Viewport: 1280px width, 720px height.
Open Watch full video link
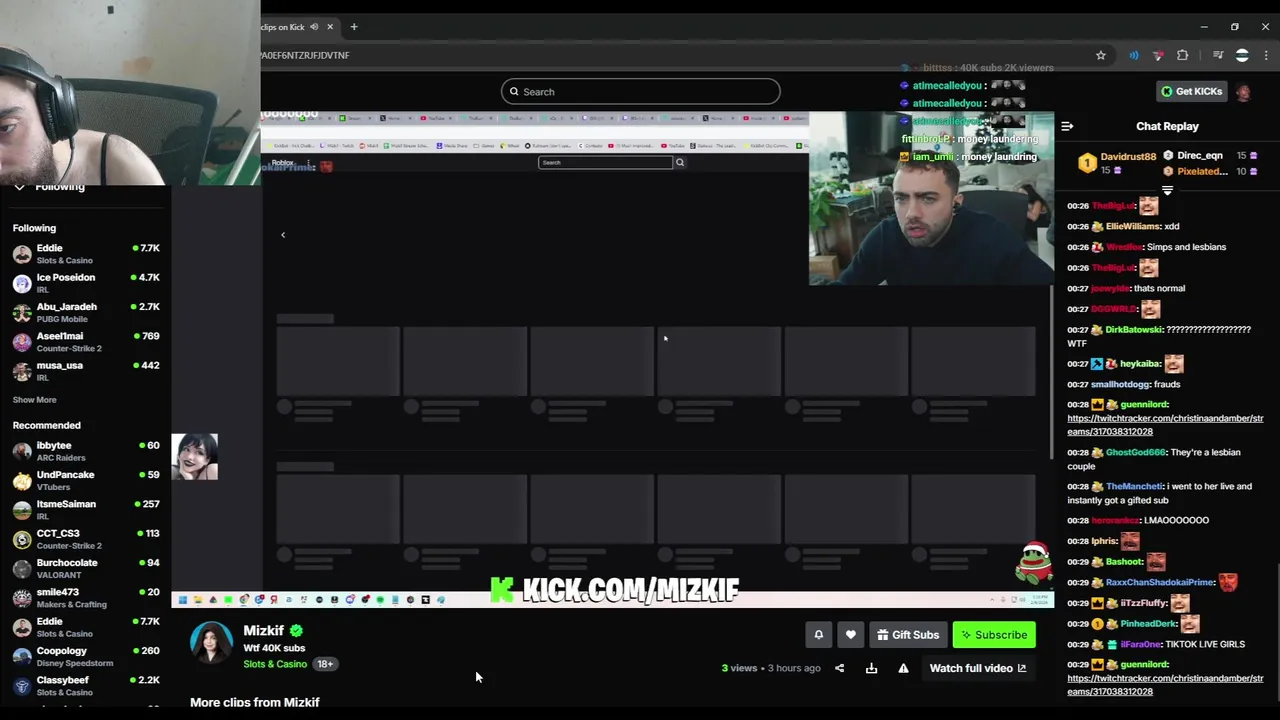click(x=978, y=668)
